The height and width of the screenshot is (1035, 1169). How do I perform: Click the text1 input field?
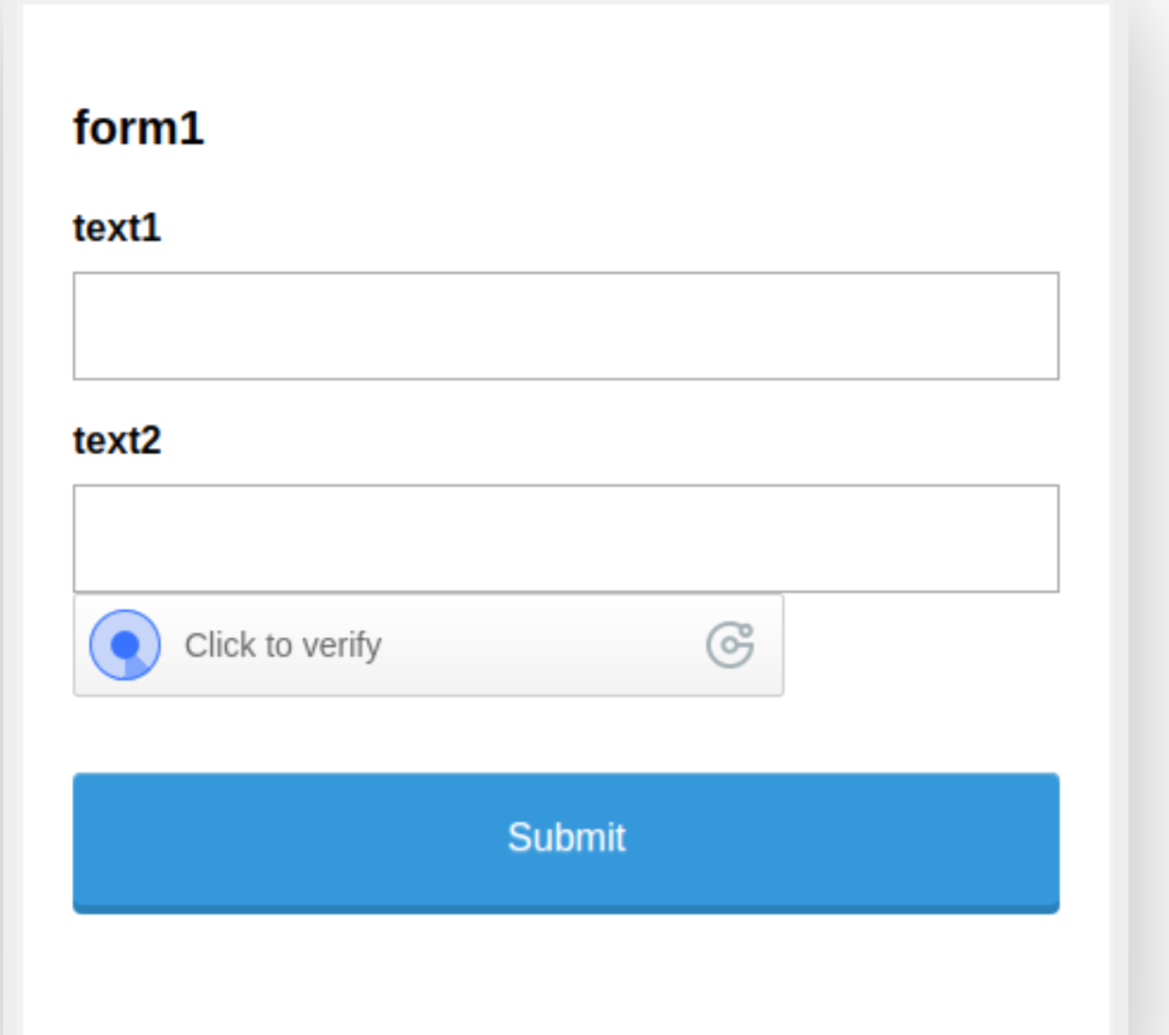point(566,326)
